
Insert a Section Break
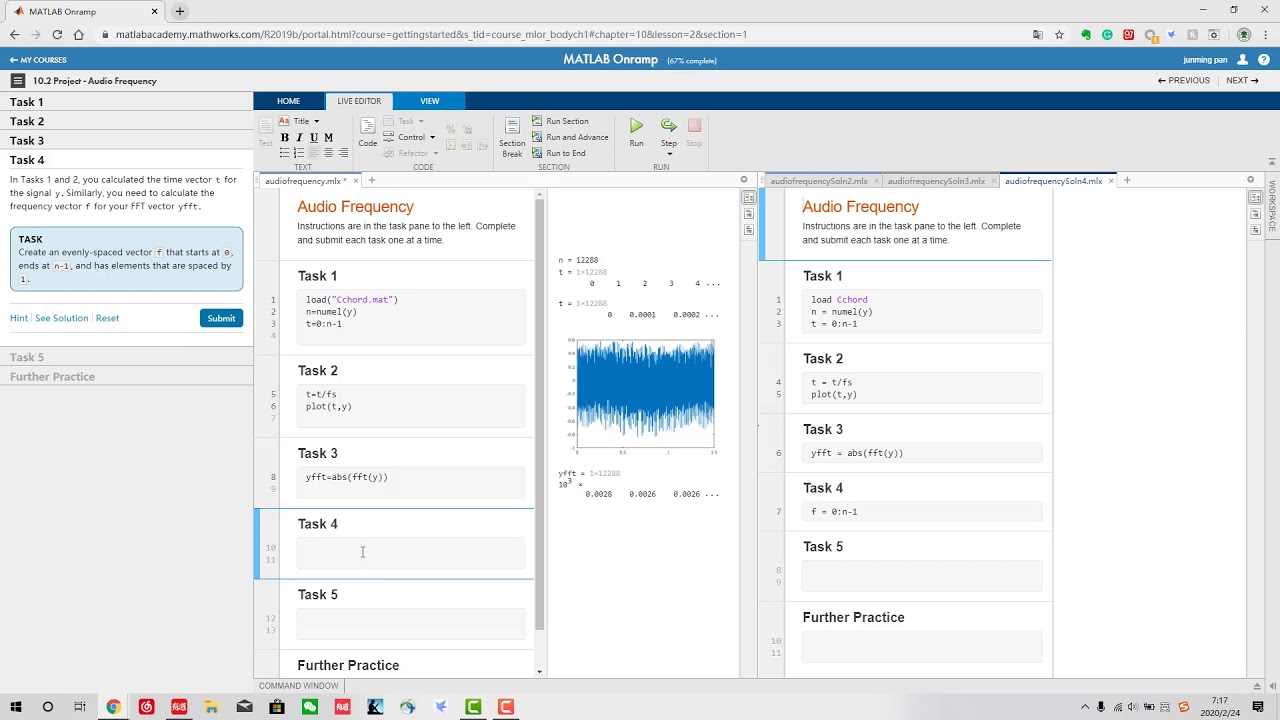pyautogui.click(x=512, y=136)
